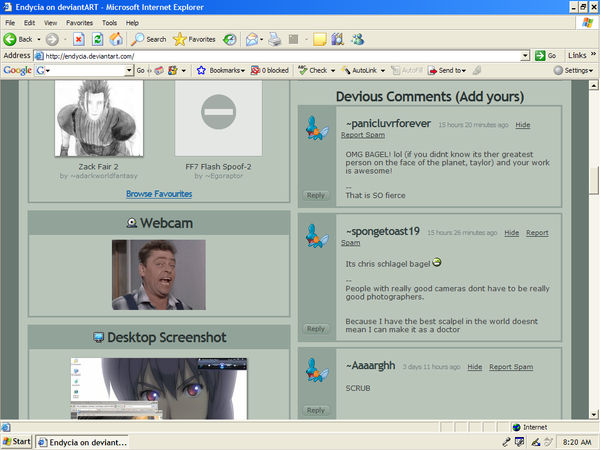Screen dimensions: 600x450
Task: Expand the Links toolbar chevron
Action: pos(593,54)
